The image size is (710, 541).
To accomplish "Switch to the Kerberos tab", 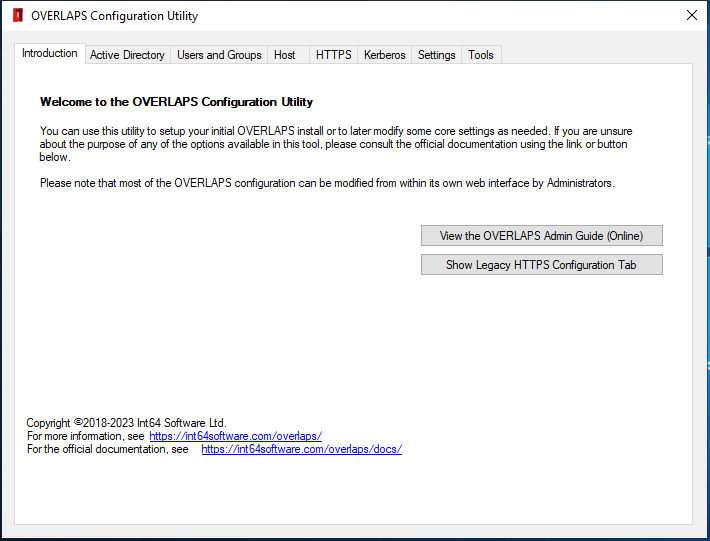I will click(x=384, y=55).
